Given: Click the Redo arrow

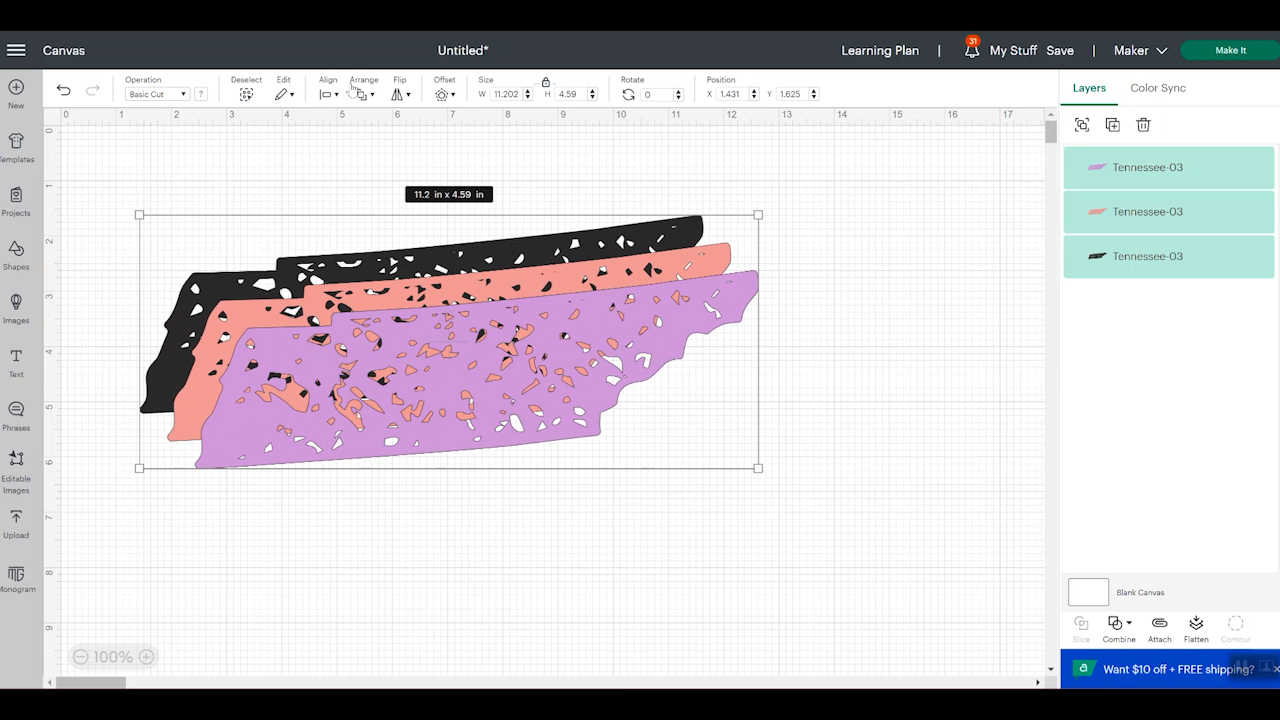Looking at the screenshot, I should 93,90.
